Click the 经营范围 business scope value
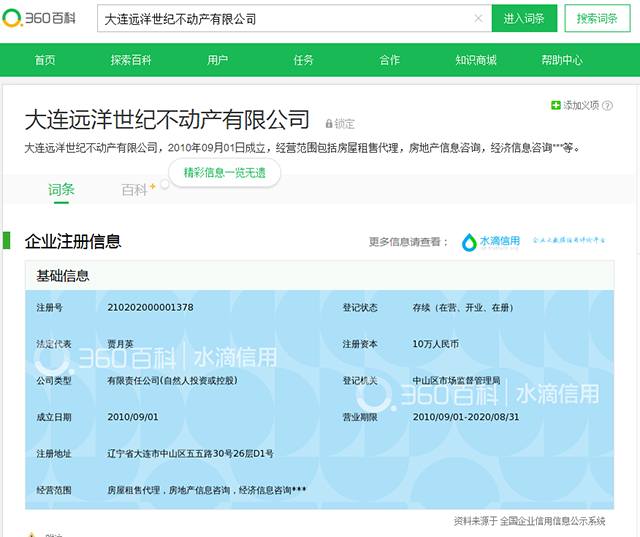The height and width of the screenshot is (537, 640). (206, 490)
